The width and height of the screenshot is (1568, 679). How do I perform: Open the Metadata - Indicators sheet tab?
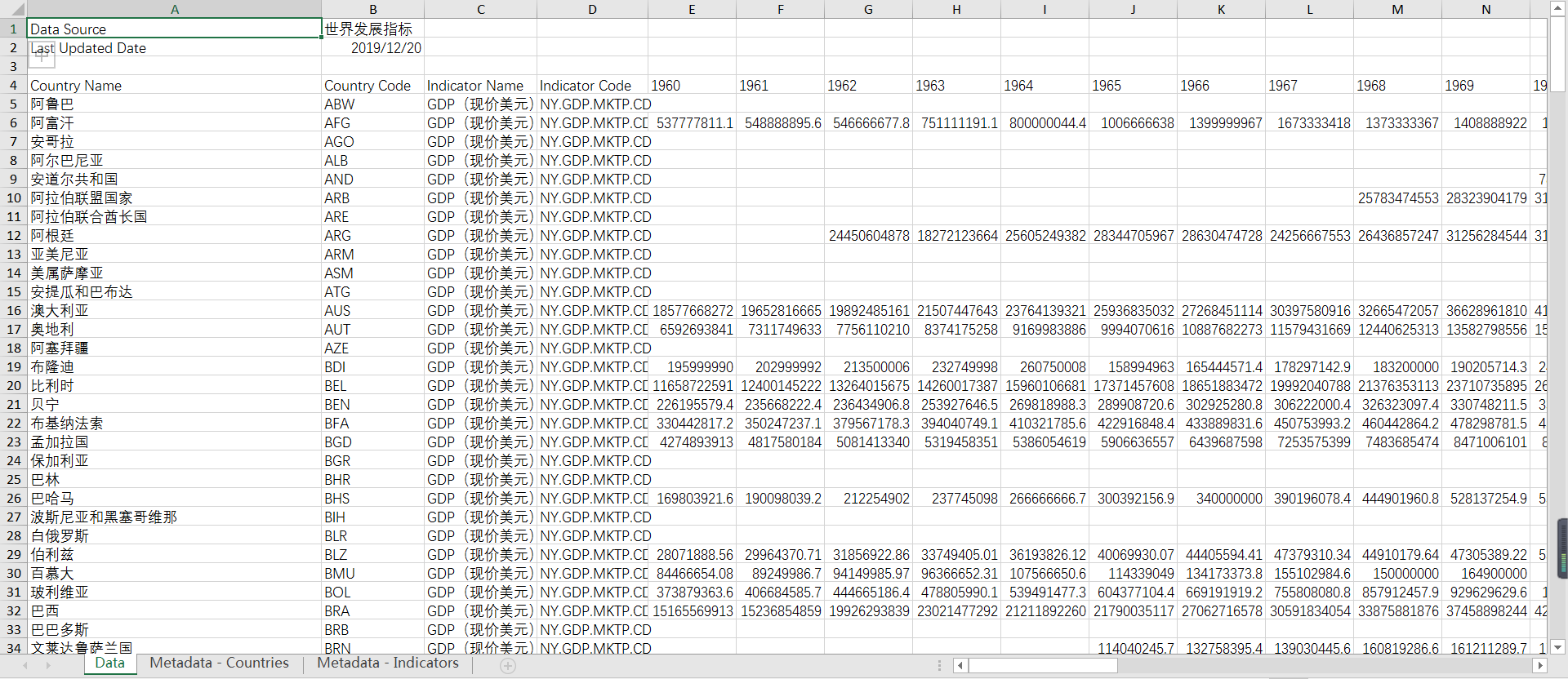click(388, 663)
